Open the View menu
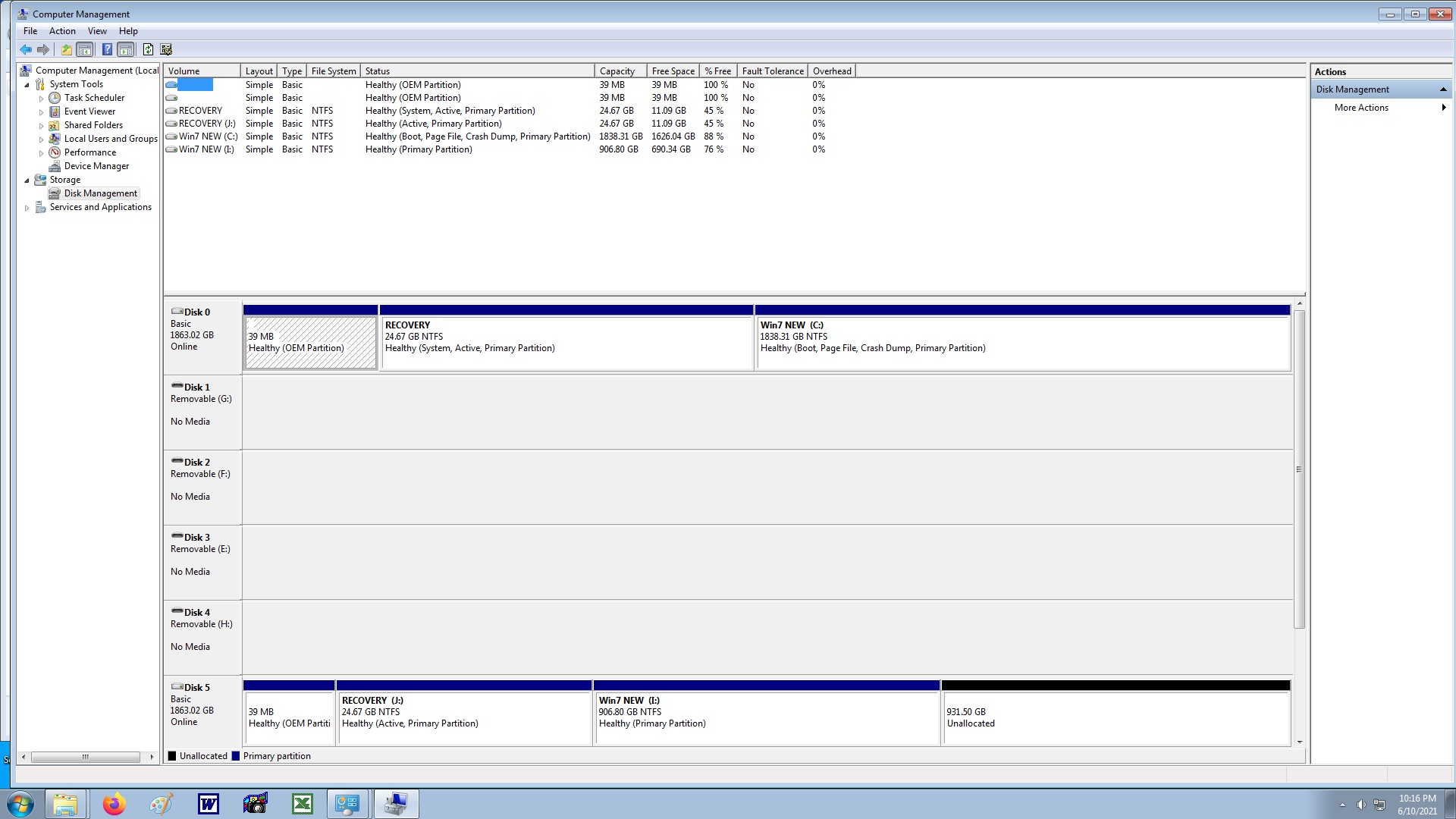Screen dimensions: 1456x819 [97, 31]
